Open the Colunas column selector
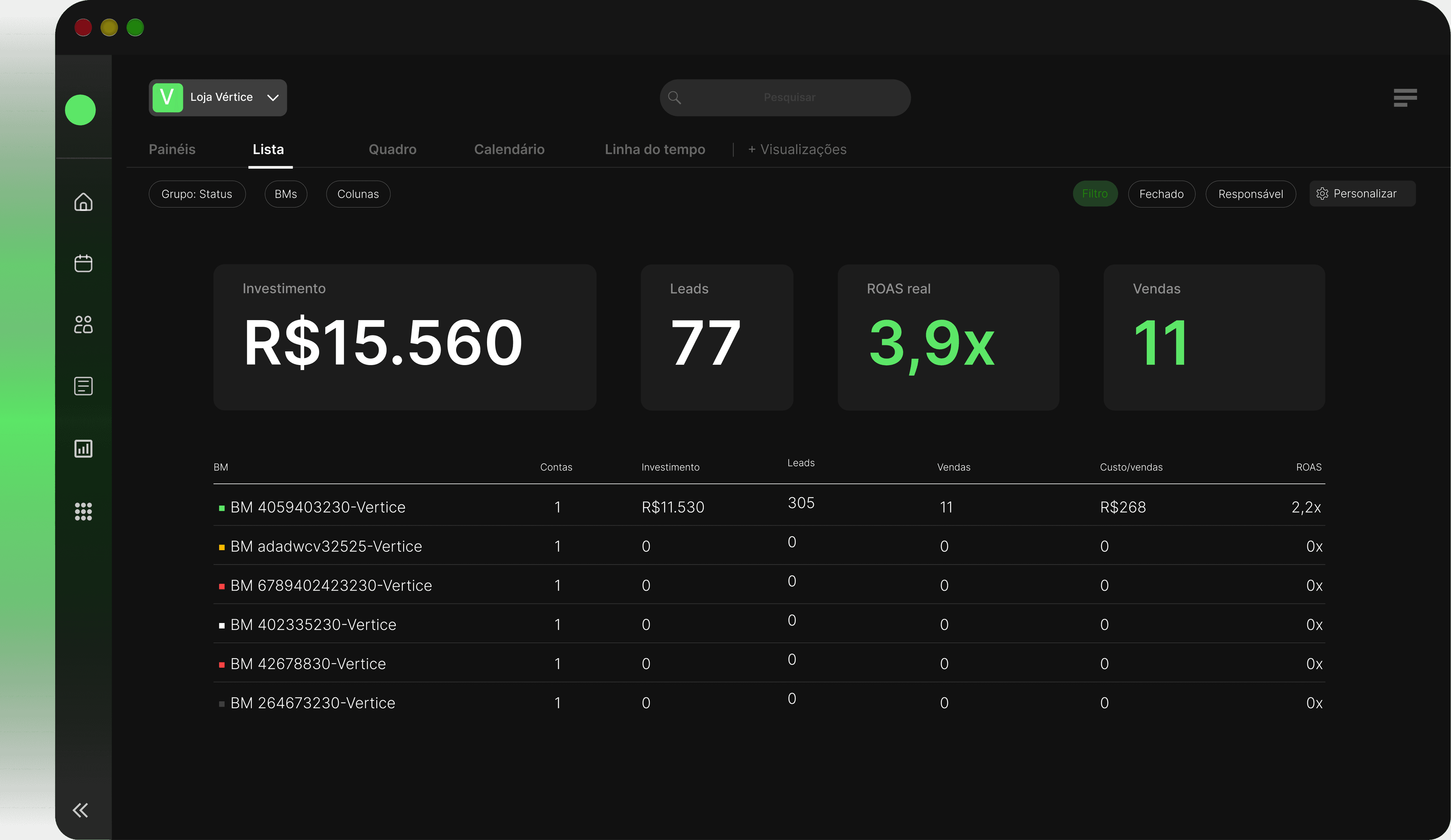The width and height of the screenshot is (1451, 840). [x=358, y=194]
